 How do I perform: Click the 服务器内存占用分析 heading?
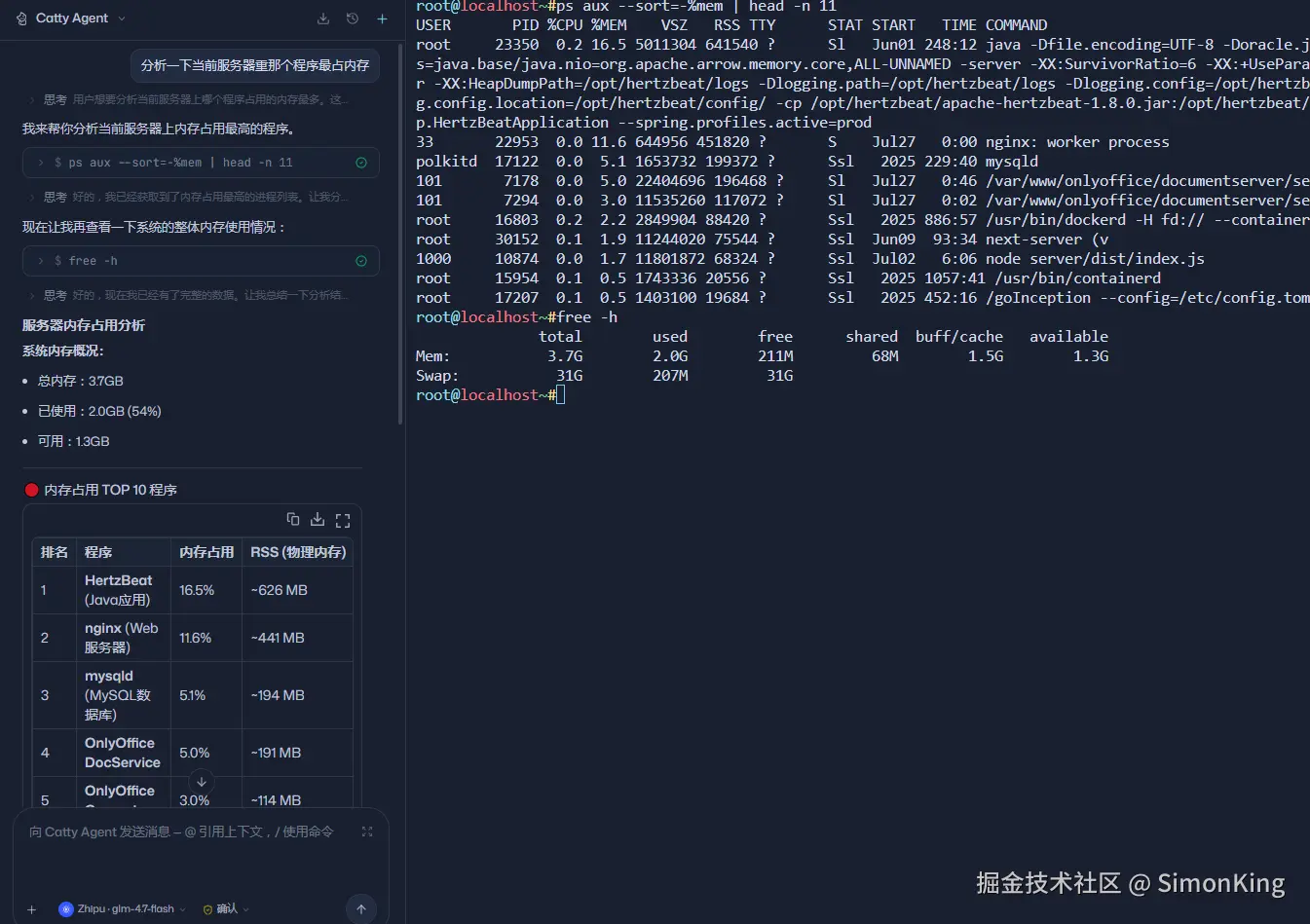tap(84, 325)
